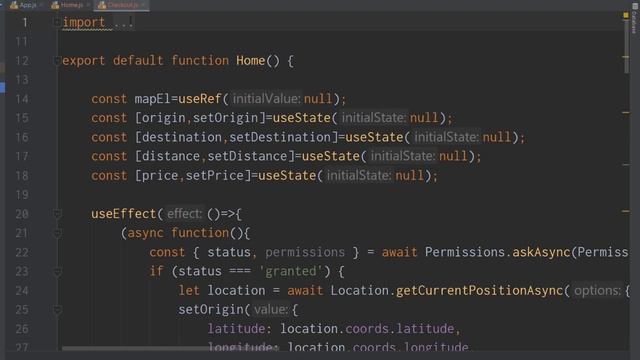Collapse the if block at line 23
640x360 pixels.
(57, 271)
